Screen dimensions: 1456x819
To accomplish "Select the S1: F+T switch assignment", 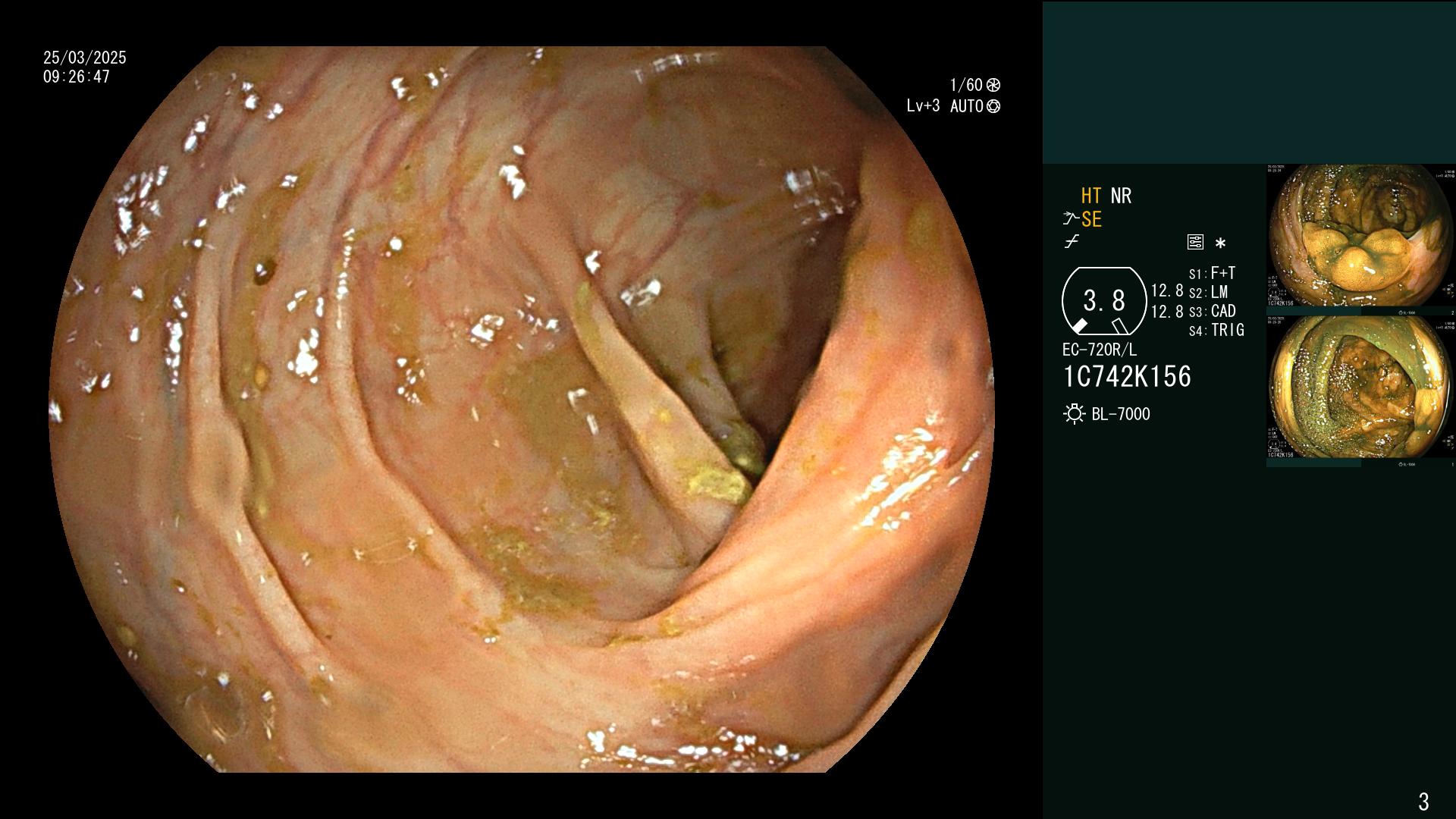I will (1213, 273).
